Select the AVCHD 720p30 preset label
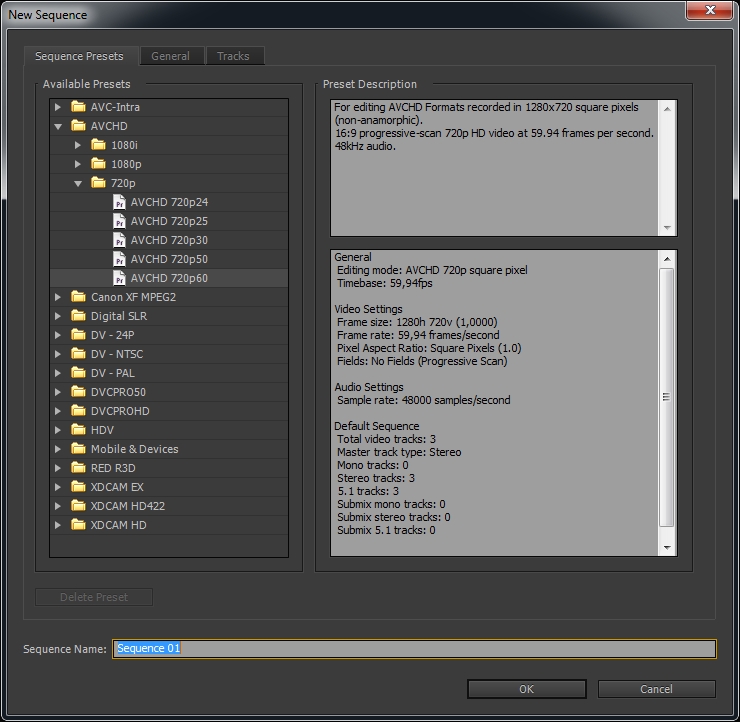This screenshot has width=740, height=722. [169, 240]
